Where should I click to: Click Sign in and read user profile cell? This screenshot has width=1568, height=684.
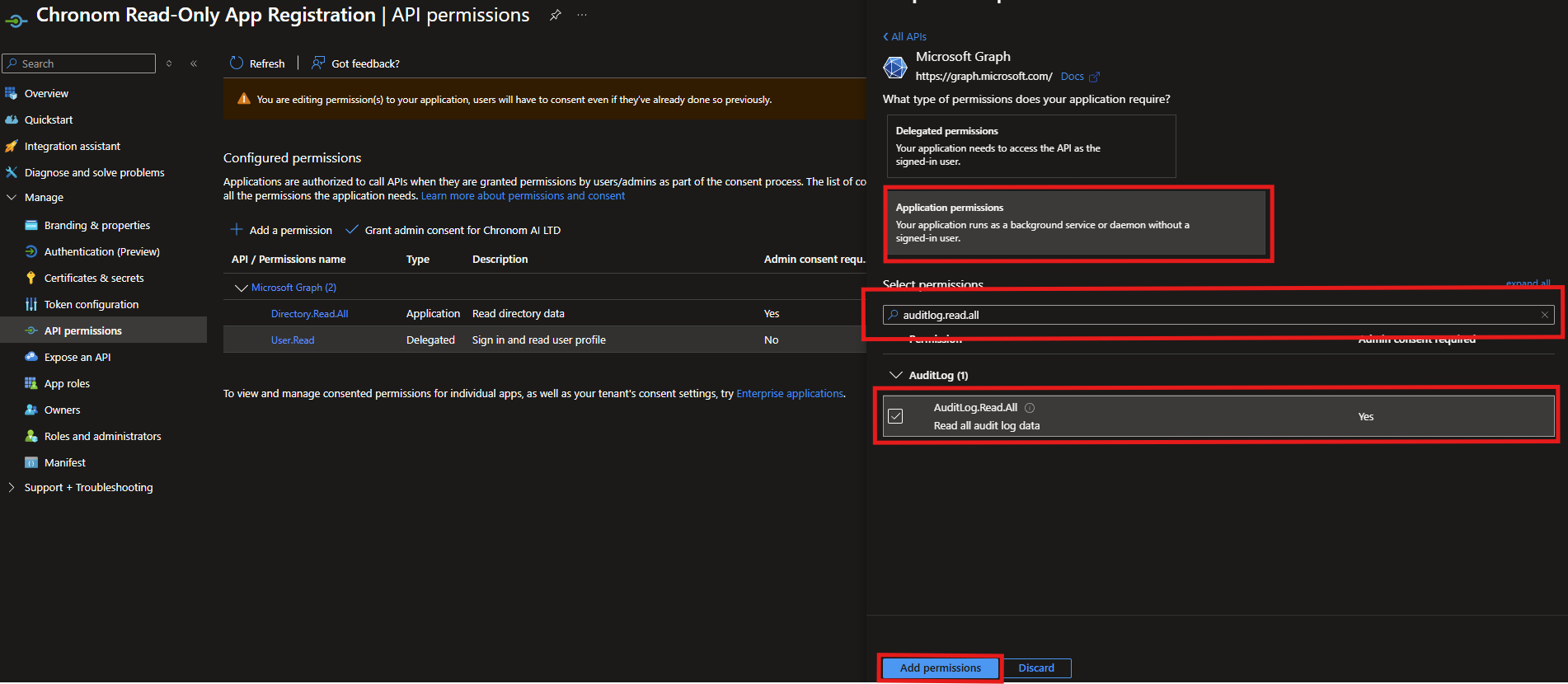coord(539,340)
